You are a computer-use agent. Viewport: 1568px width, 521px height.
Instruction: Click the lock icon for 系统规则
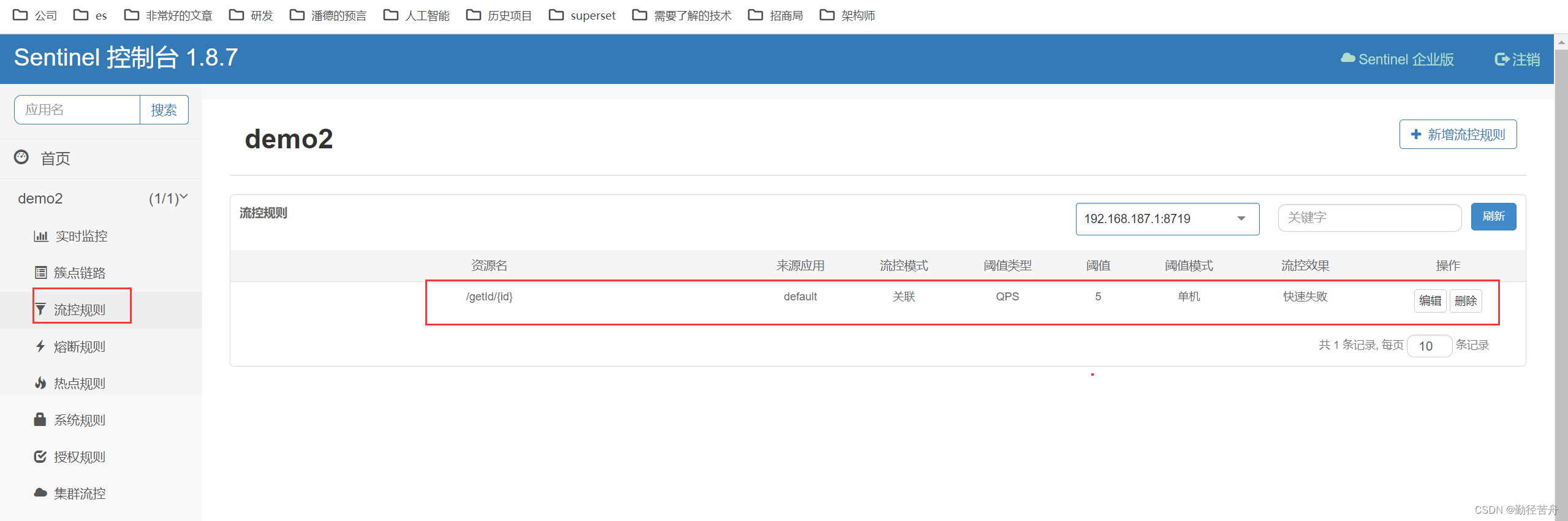click(x=40, y=419)
